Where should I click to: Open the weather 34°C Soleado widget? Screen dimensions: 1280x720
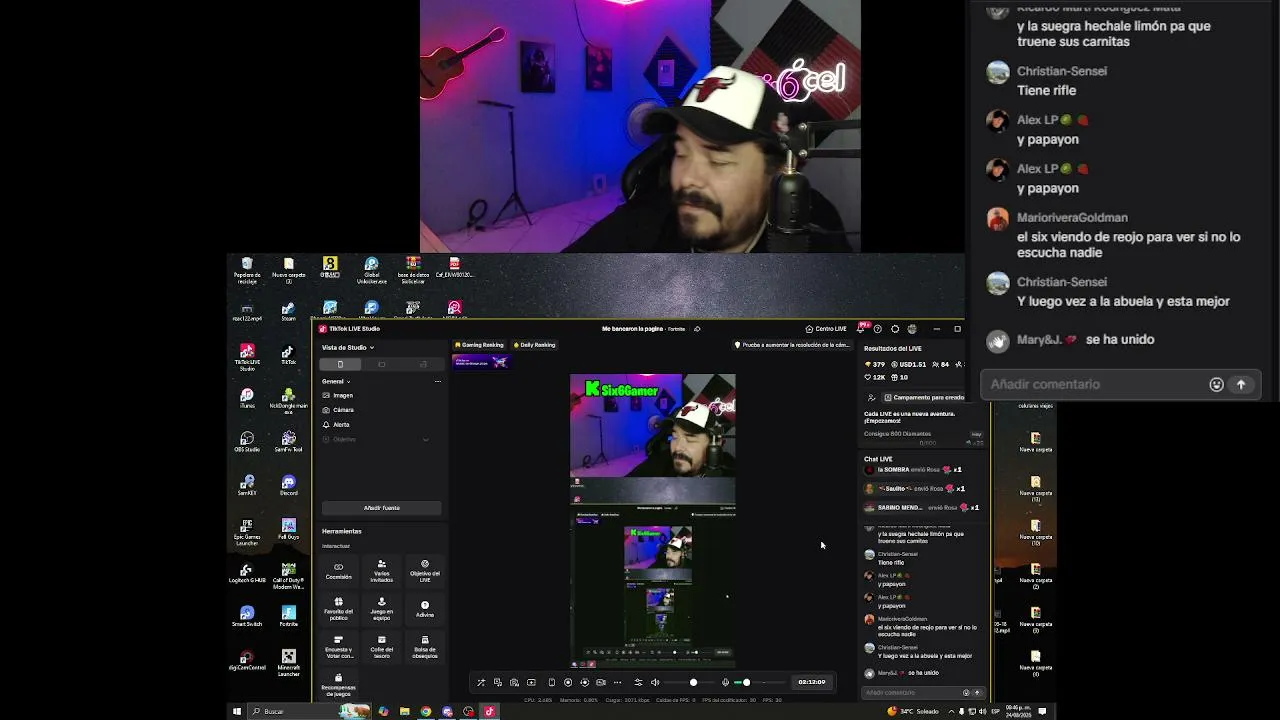[913, 711]
